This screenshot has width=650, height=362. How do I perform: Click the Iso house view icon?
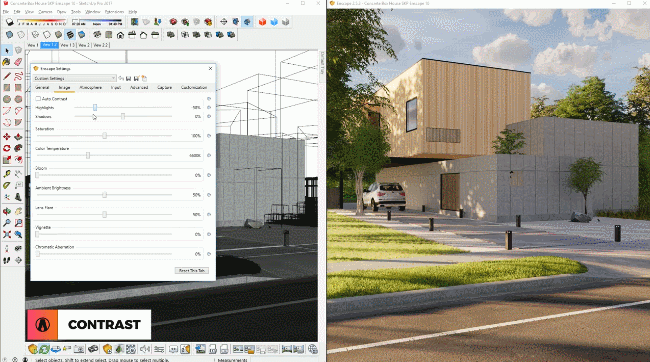point(120,35)
